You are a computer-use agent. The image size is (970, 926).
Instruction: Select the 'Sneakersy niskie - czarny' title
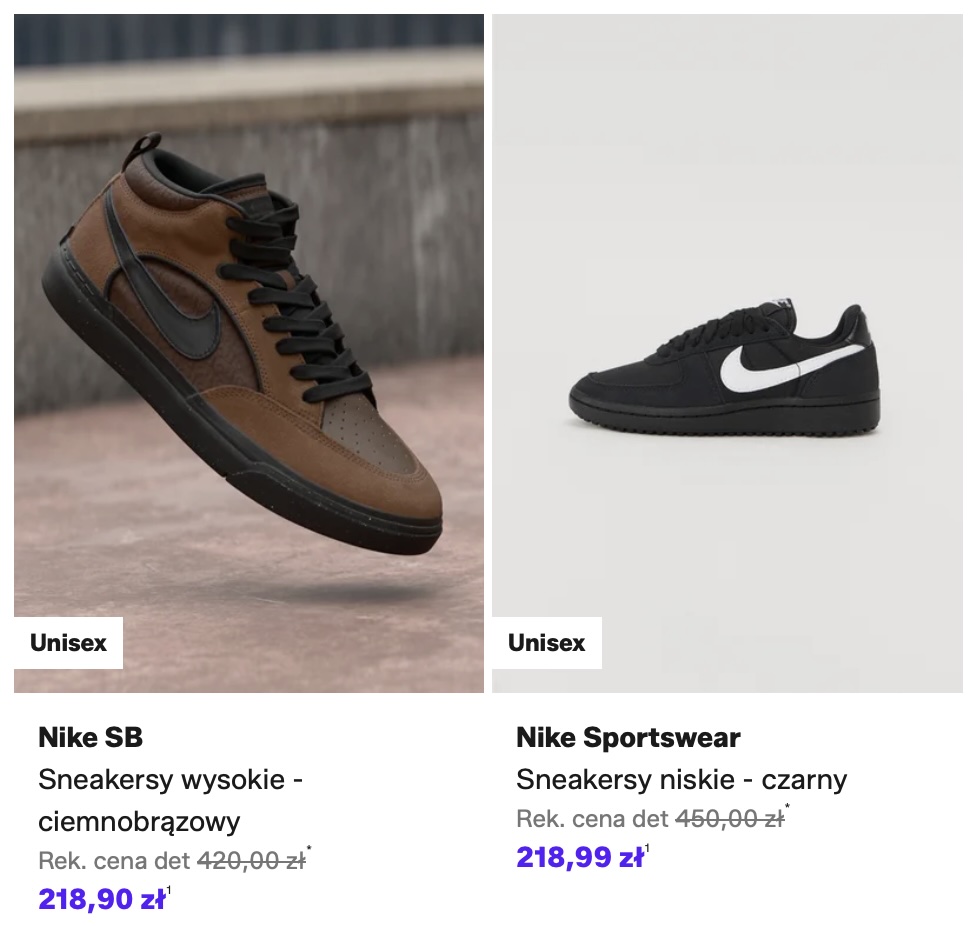point(681,779)
